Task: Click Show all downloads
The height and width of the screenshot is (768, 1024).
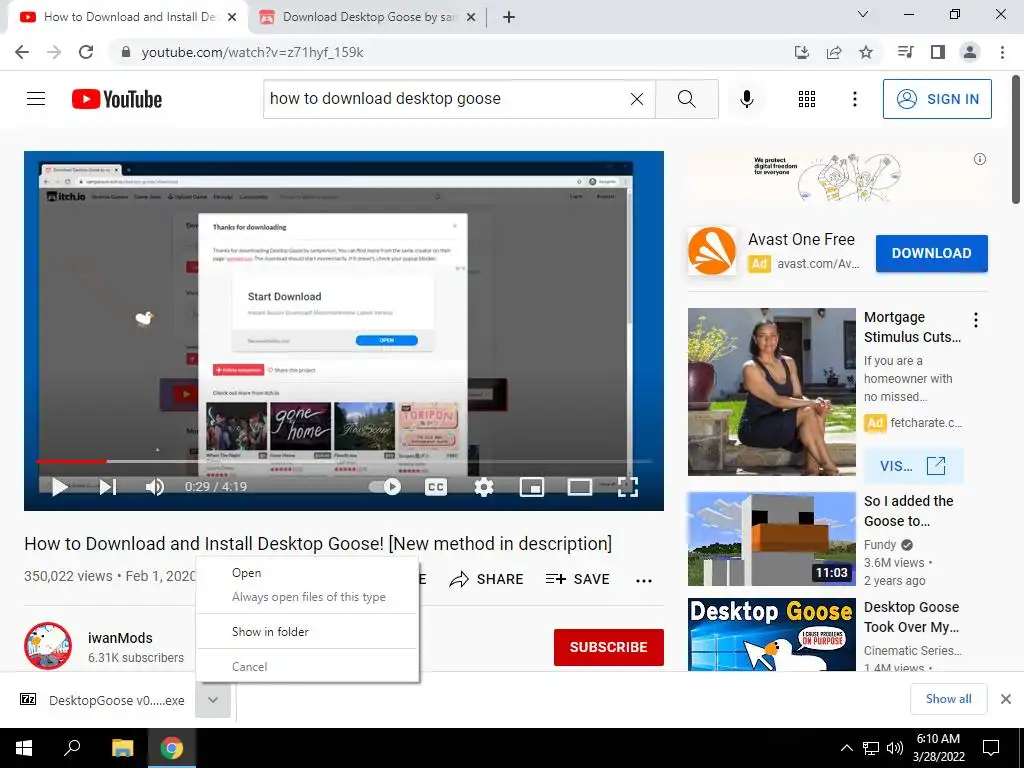Action: (948, 699)
